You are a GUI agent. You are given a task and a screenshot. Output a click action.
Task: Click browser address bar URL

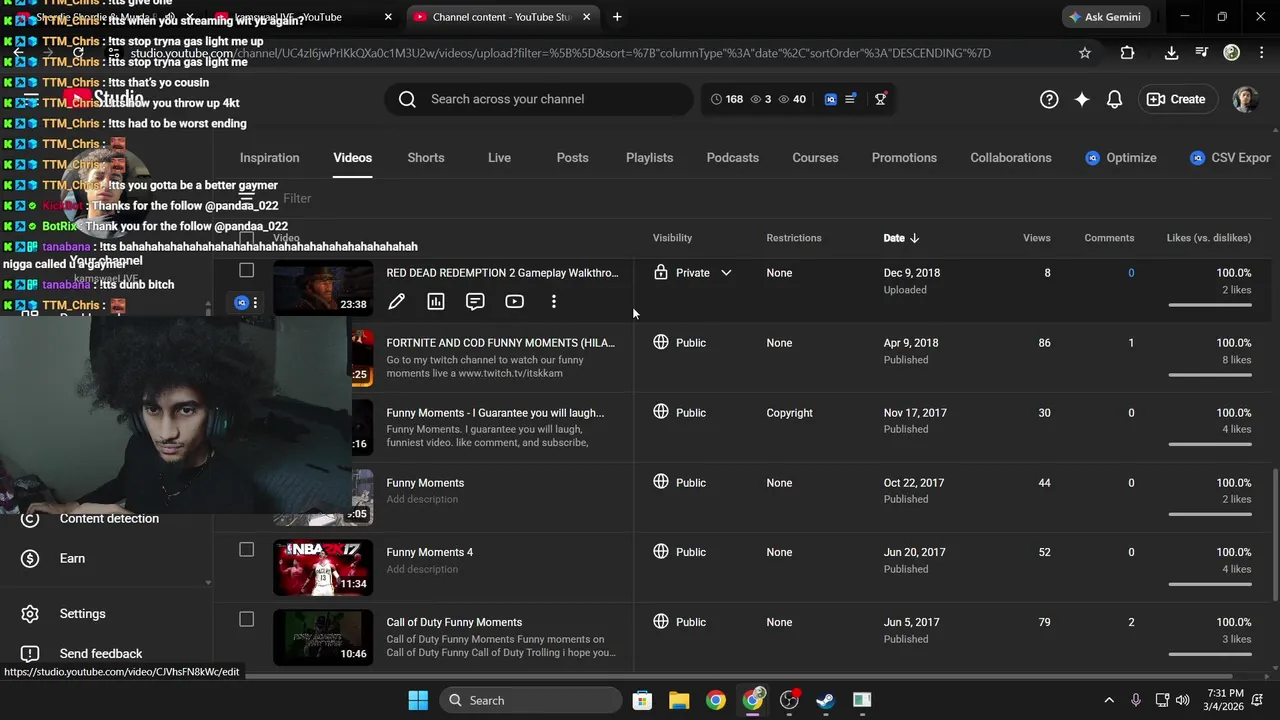[560, 53]
